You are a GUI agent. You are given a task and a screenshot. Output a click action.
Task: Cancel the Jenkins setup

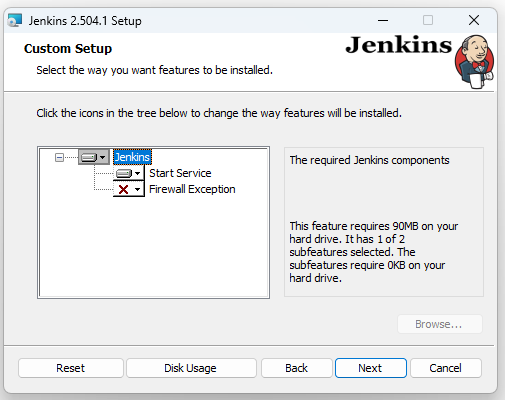(446, 368)
